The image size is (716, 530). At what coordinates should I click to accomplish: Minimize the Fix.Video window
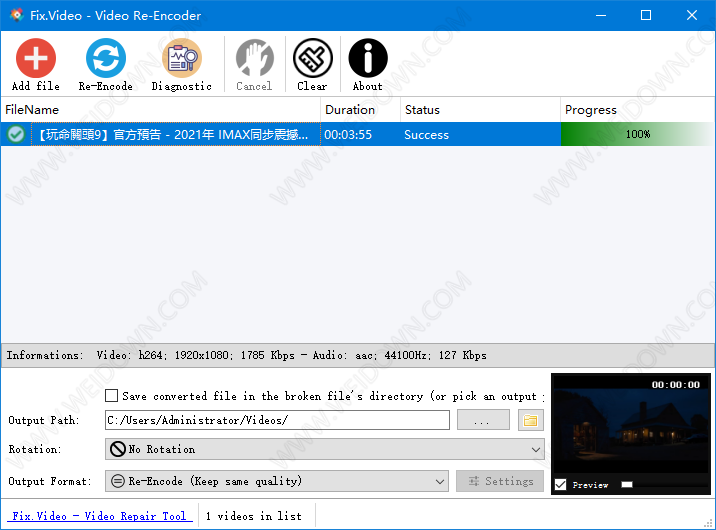601,15
